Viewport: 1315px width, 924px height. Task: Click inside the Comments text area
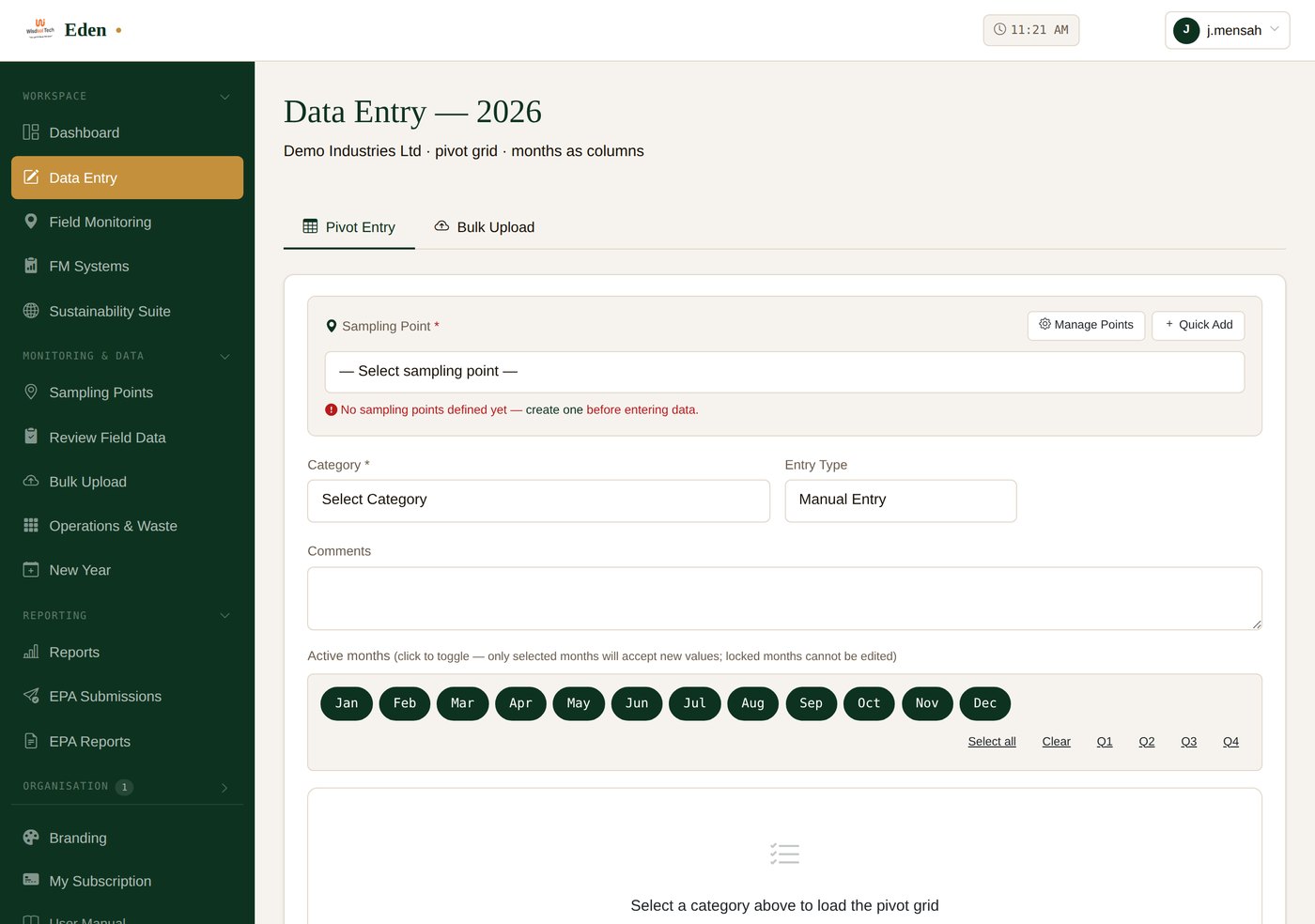[784, 598]
